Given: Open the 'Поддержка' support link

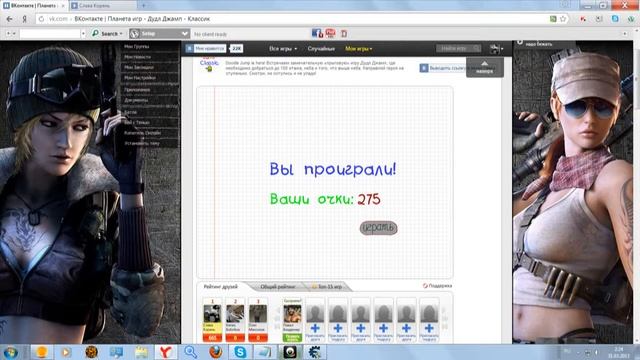Looking at the screenshot, I should pyautogui.click(x=437, y=286).
